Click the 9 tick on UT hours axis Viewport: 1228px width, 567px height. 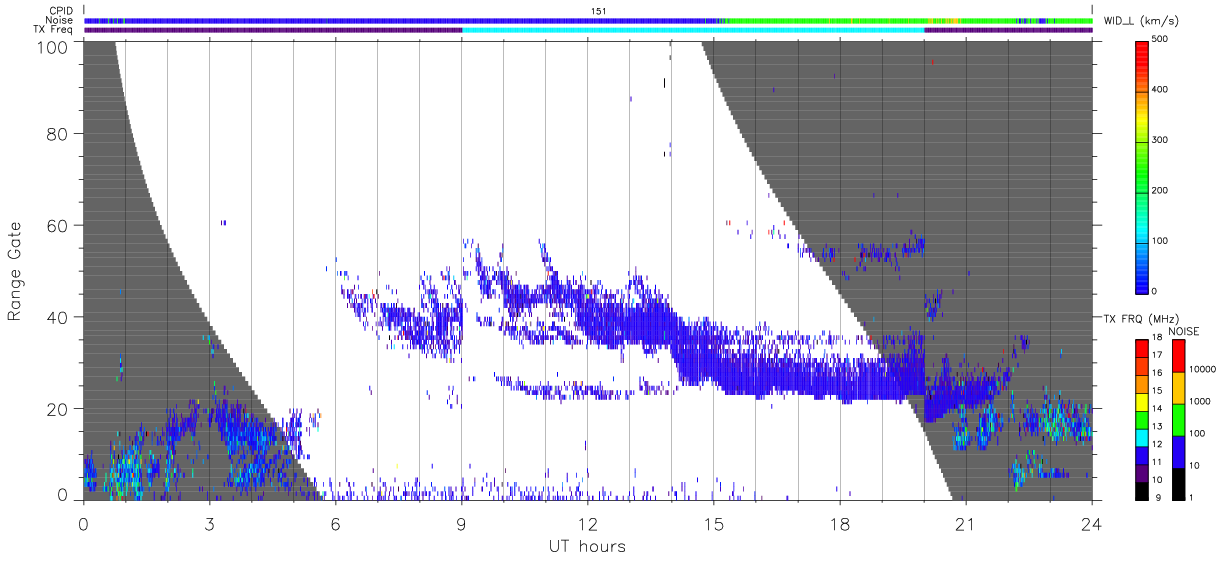point(461,522)
